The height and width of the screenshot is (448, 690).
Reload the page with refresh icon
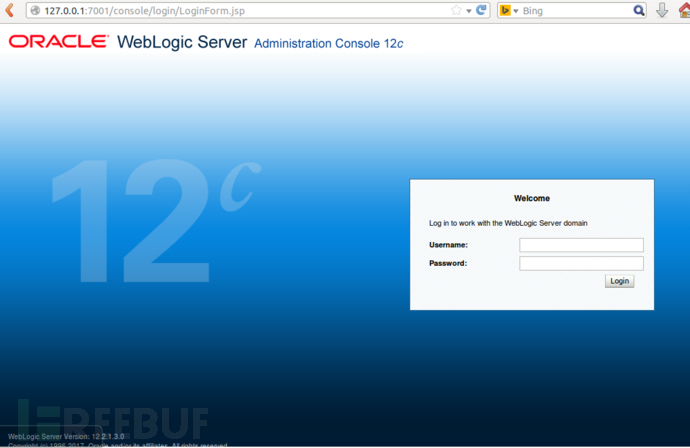click(481, 10)
